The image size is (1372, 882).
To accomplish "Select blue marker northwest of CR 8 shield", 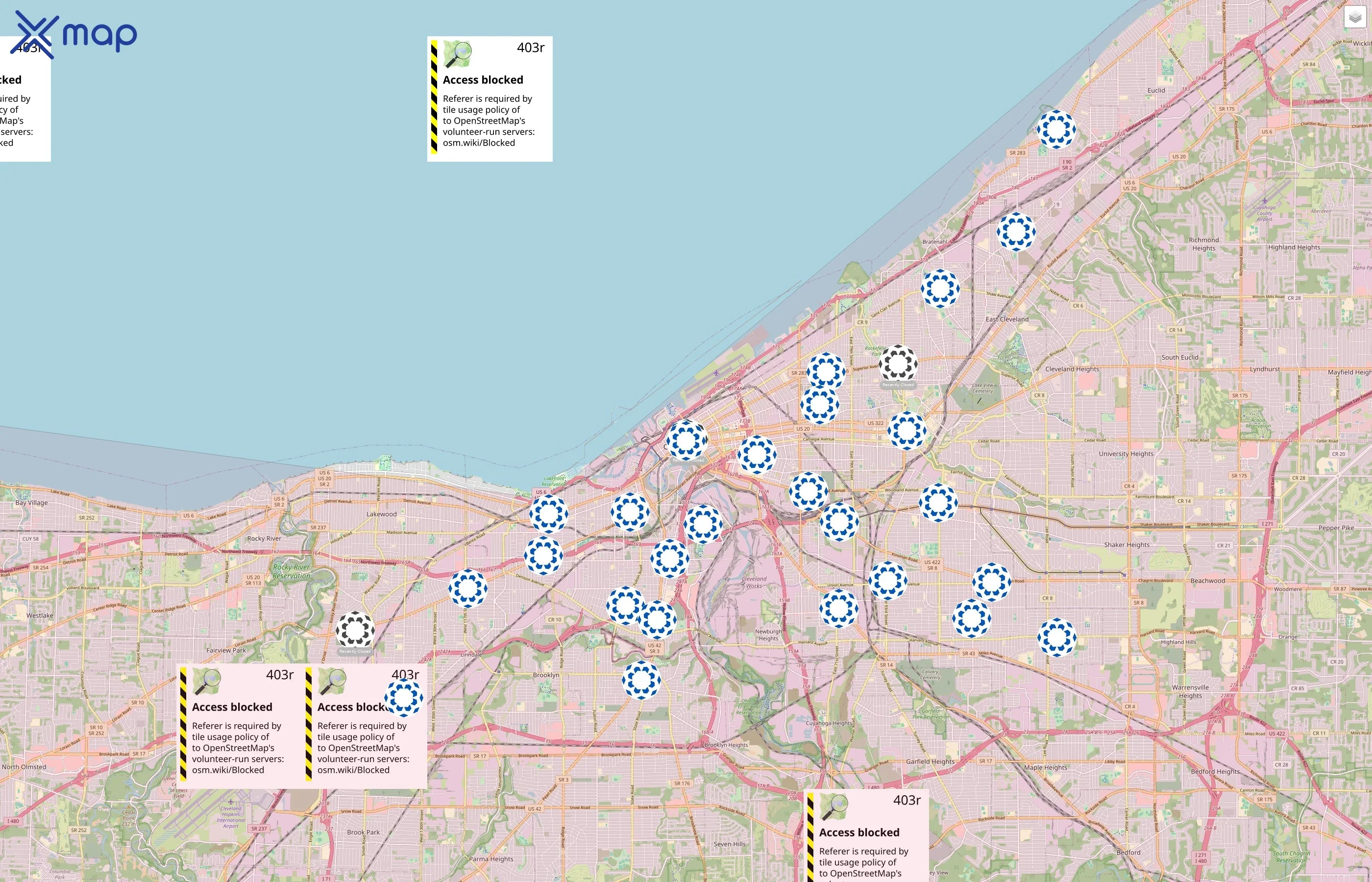I will pos(991,582).
